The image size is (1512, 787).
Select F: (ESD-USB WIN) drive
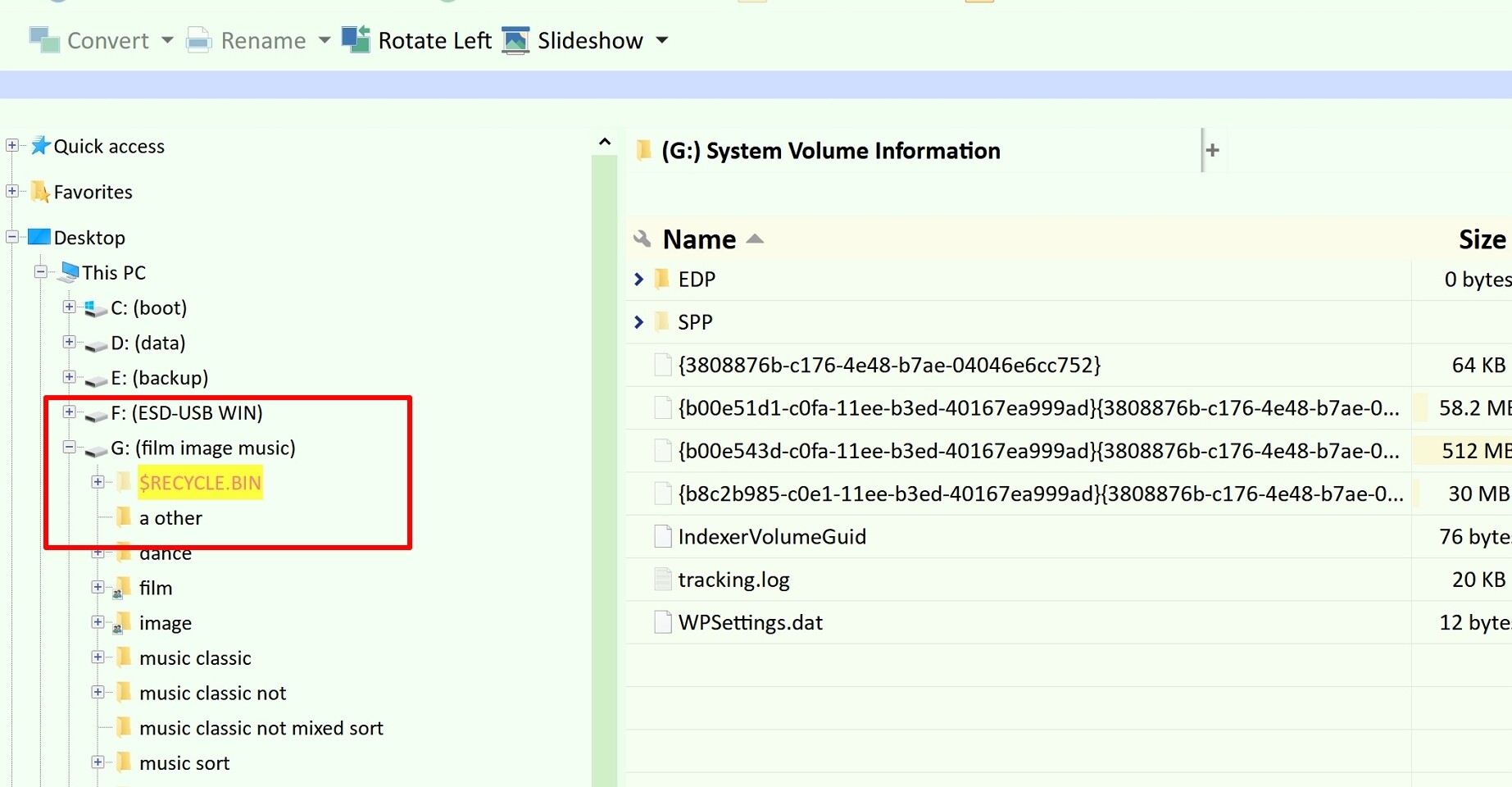click(187, 412)
